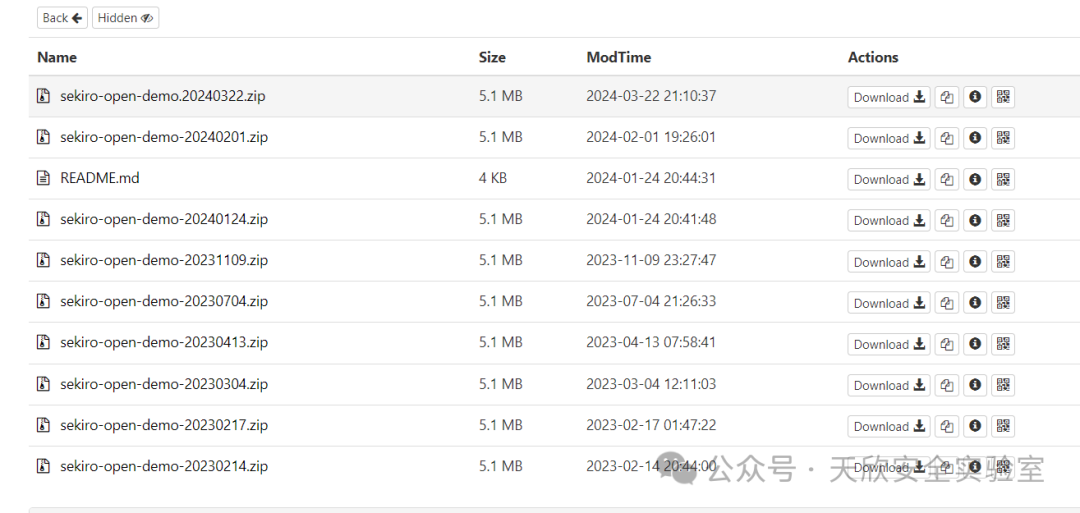Viewport: 1080px width, 513px height.
Task: Click the QR code icon for sekiro-open-demo.20240322.zip
Action: tap(1003, 97)
